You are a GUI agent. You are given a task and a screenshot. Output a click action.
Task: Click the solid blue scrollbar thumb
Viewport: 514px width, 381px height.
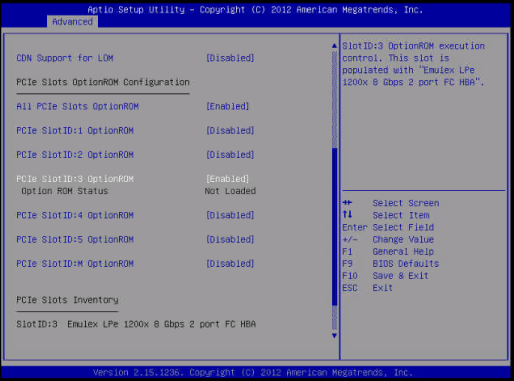pos(334,227)
